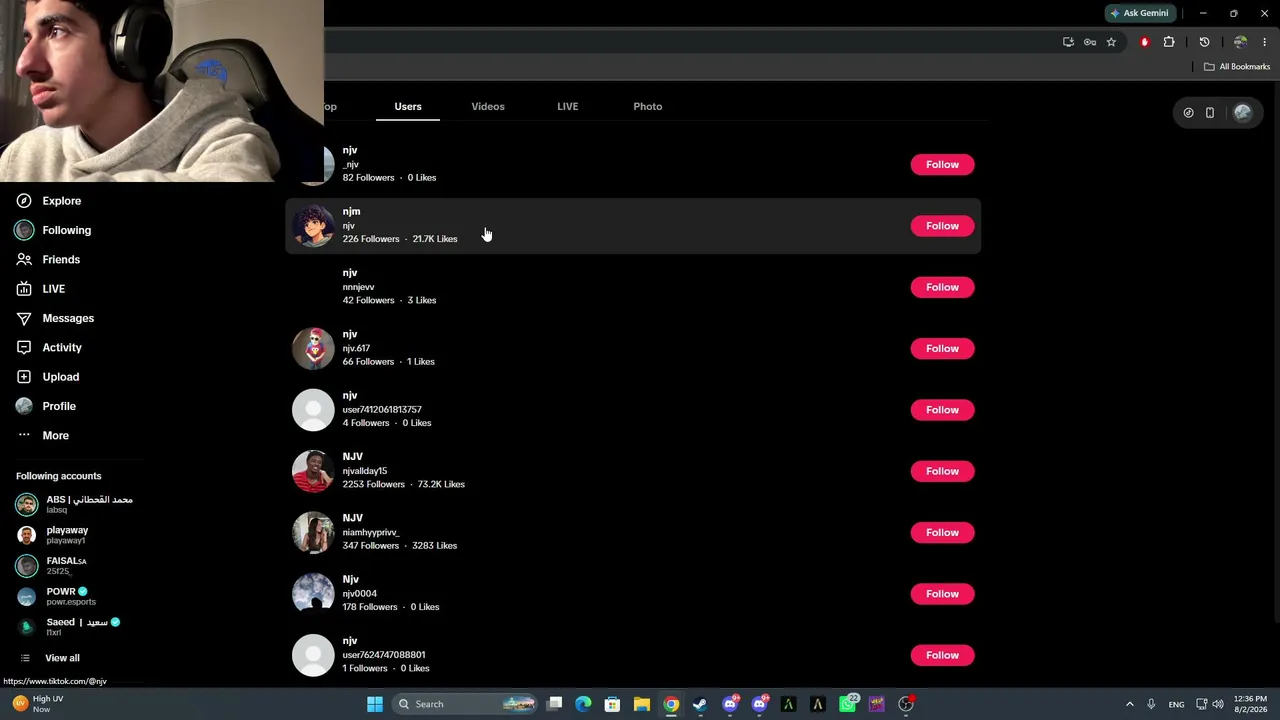Open niamhyyprivv_ profile picture
This screenshot has width=1280, height=720.
(313, 533)
